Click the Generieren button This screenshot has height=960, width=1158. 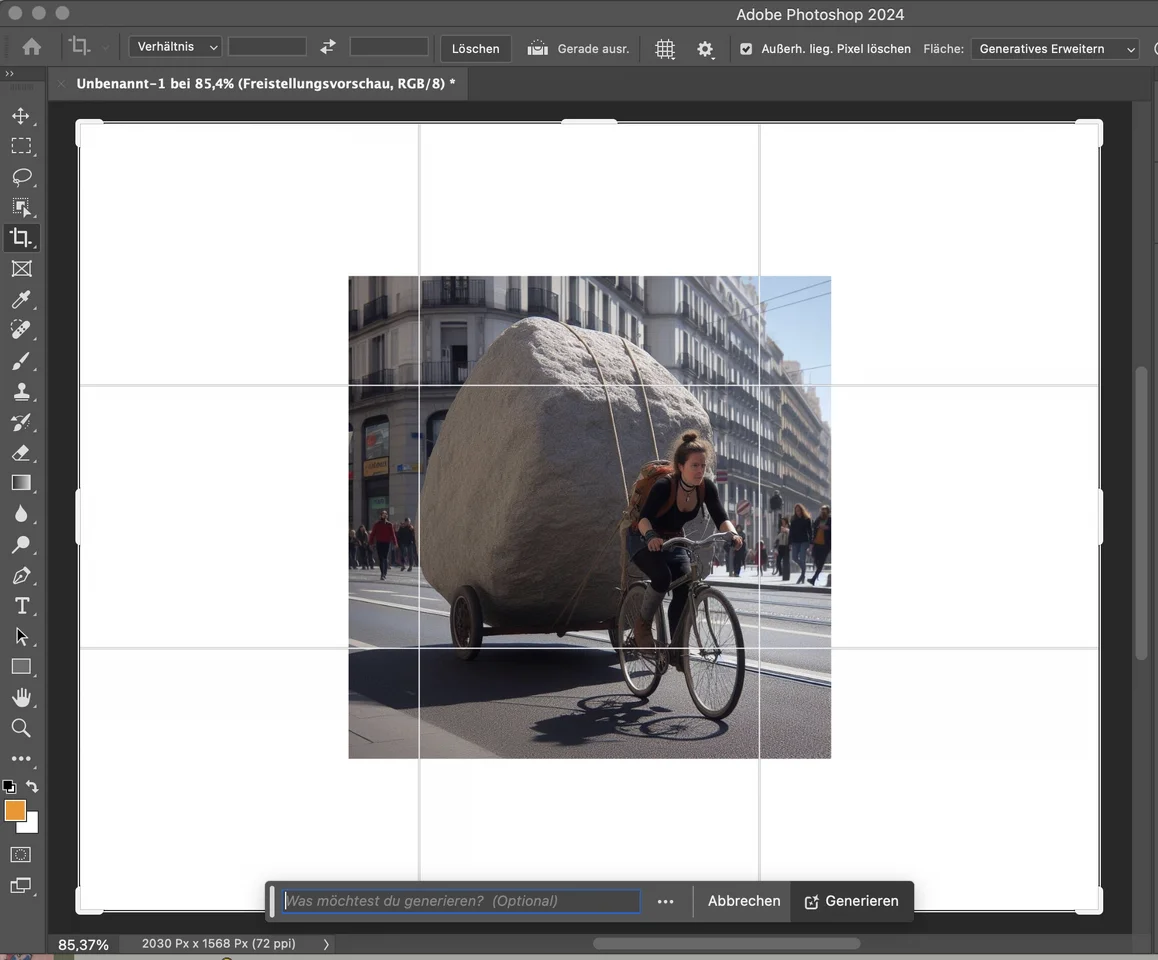pos(851,901)
